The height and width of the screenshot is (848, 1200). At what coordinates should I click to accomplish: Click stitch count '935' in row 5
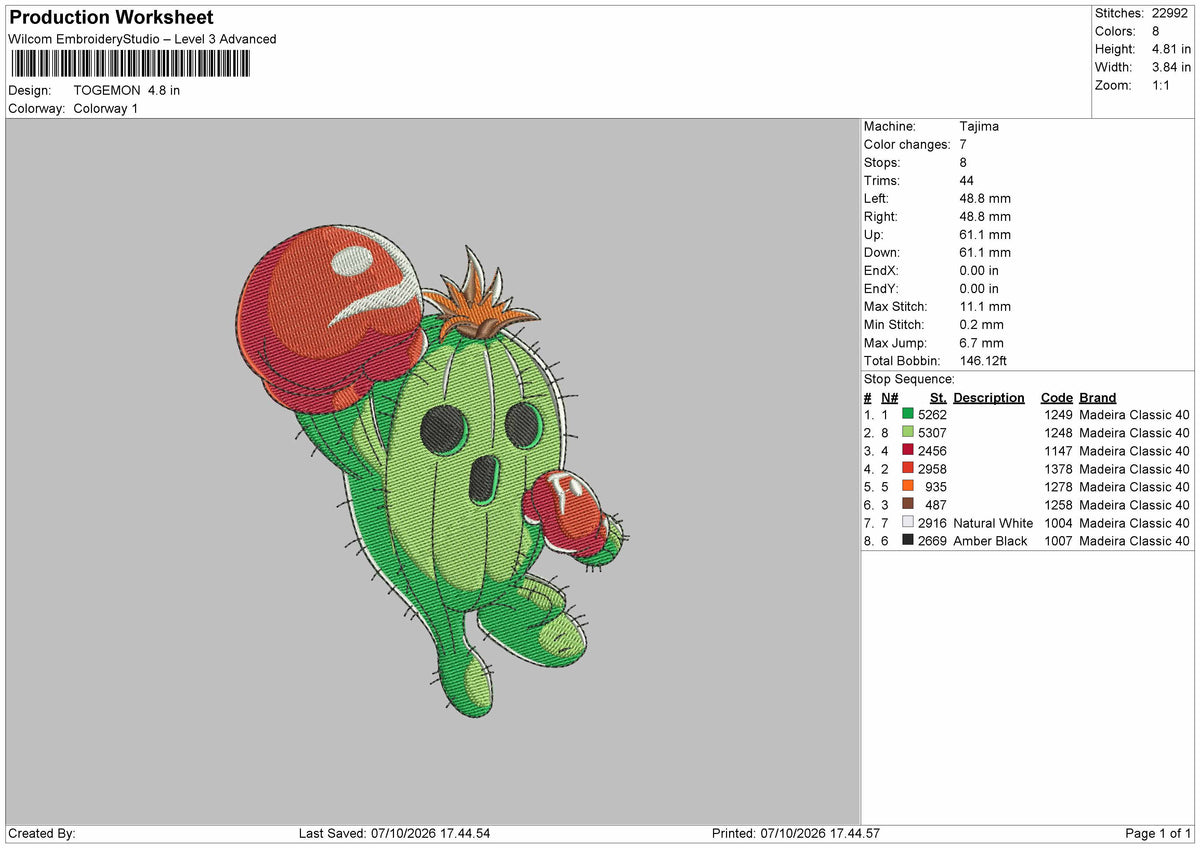936,487
